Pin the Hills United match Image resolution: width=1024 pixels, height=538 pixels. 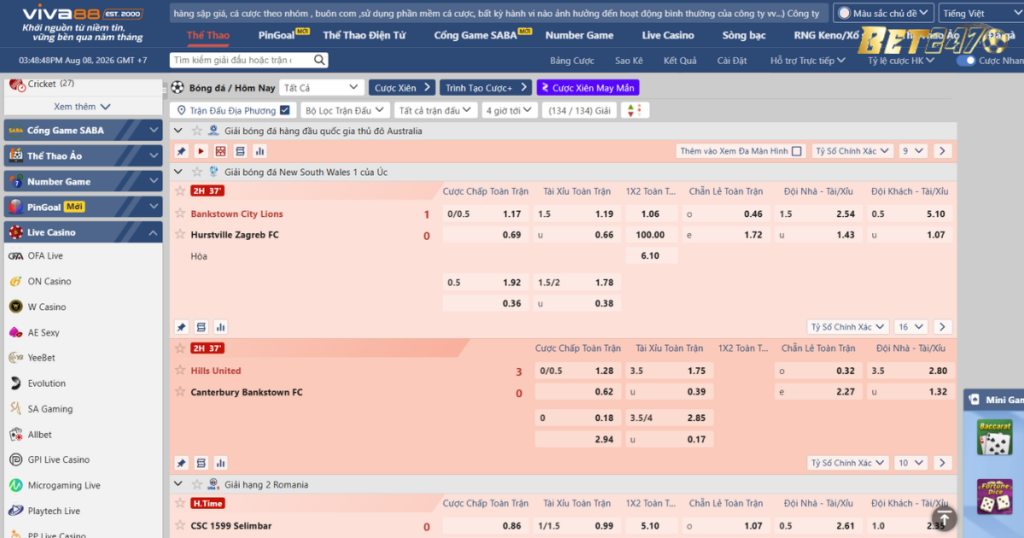pos(182,463)
